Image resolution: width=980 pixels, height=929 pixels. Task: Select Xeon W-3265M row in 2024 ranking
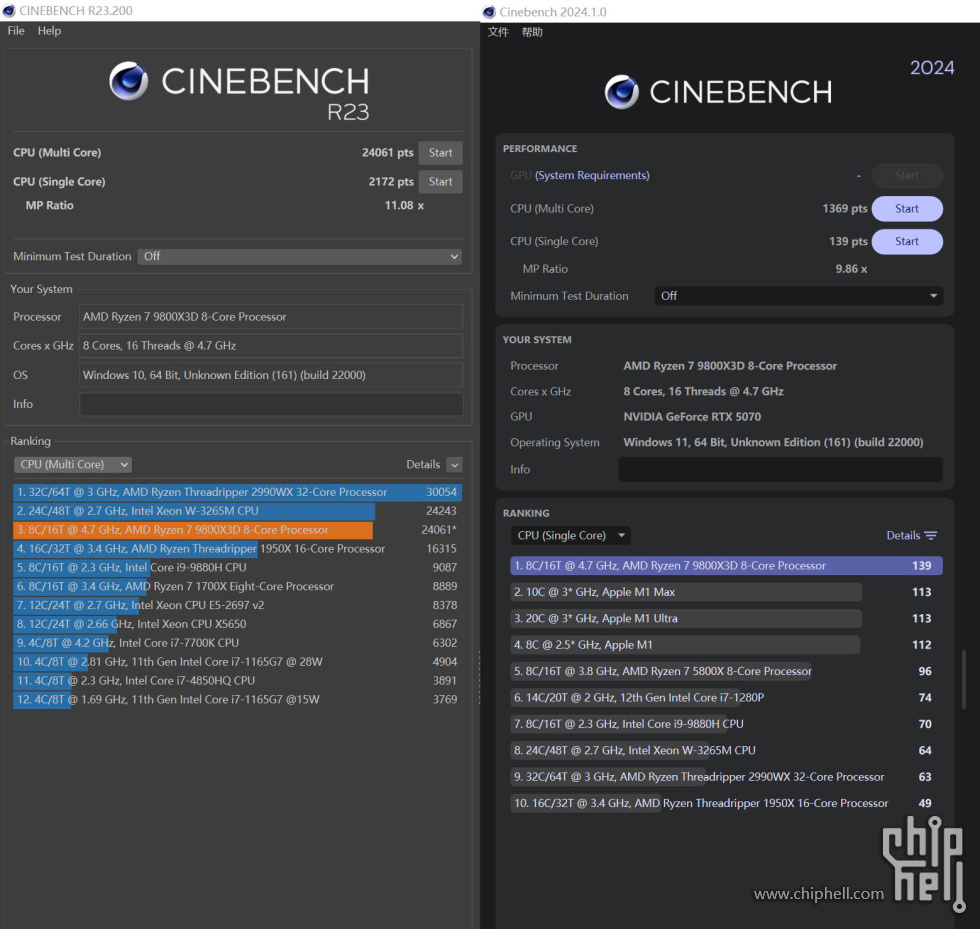[726, 750]
